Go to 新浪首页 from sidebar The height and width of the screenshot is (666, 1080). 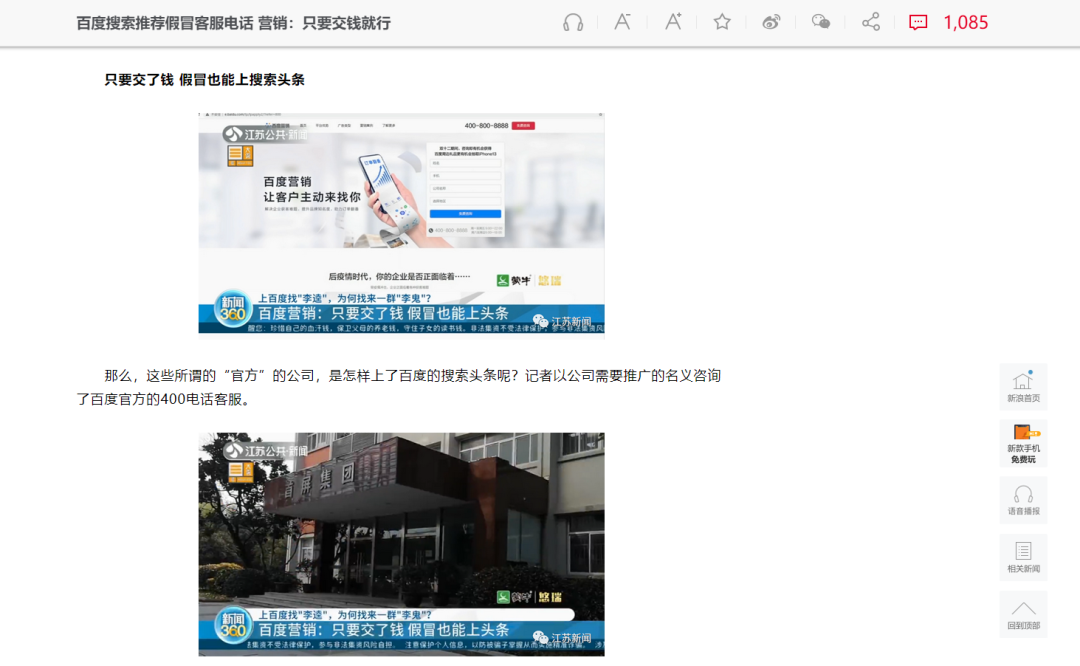[1024, 387]
